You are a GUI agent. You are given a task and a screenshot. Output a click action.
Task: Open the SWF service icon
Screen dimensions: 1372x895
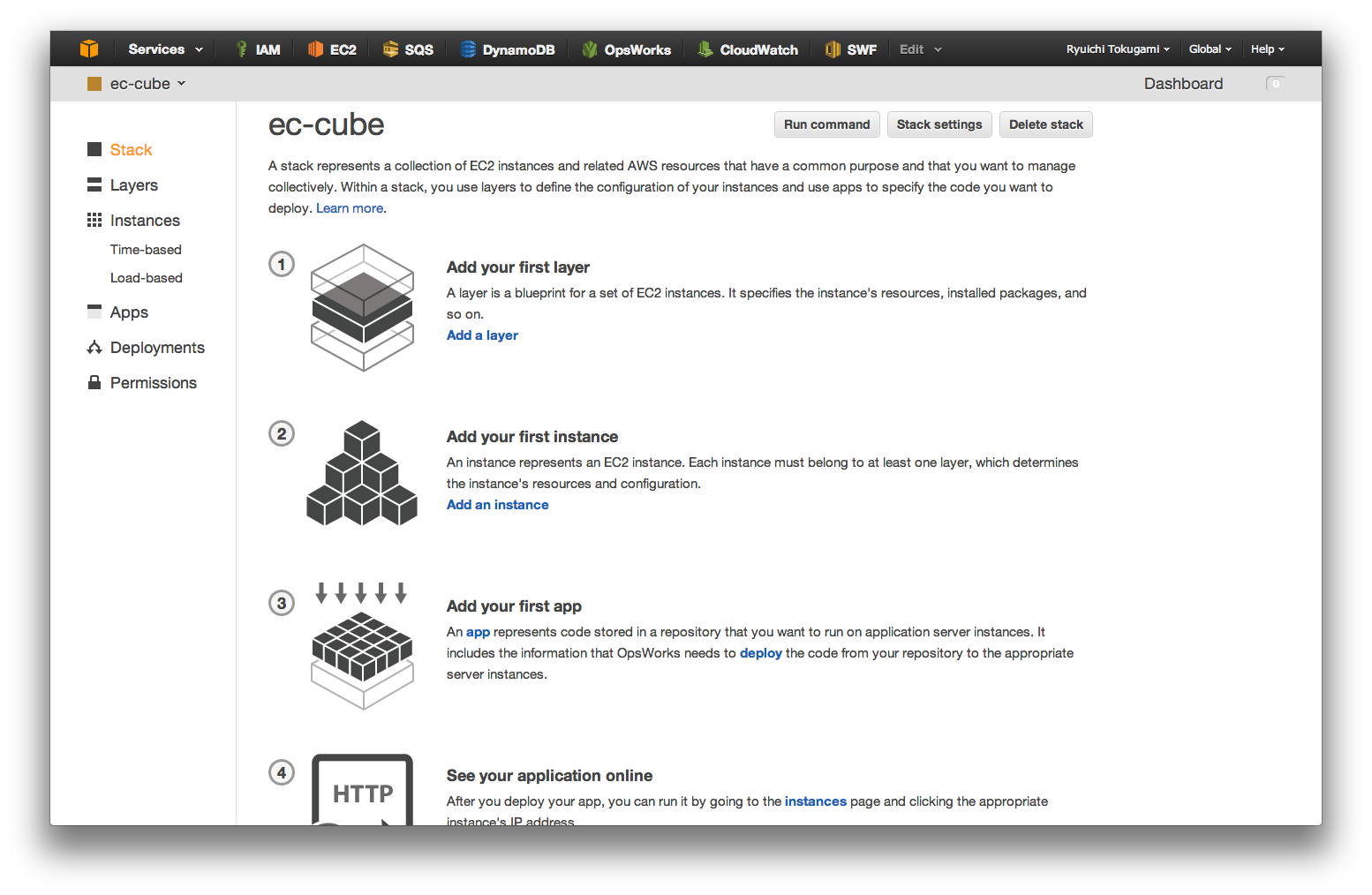coord(850,49)
